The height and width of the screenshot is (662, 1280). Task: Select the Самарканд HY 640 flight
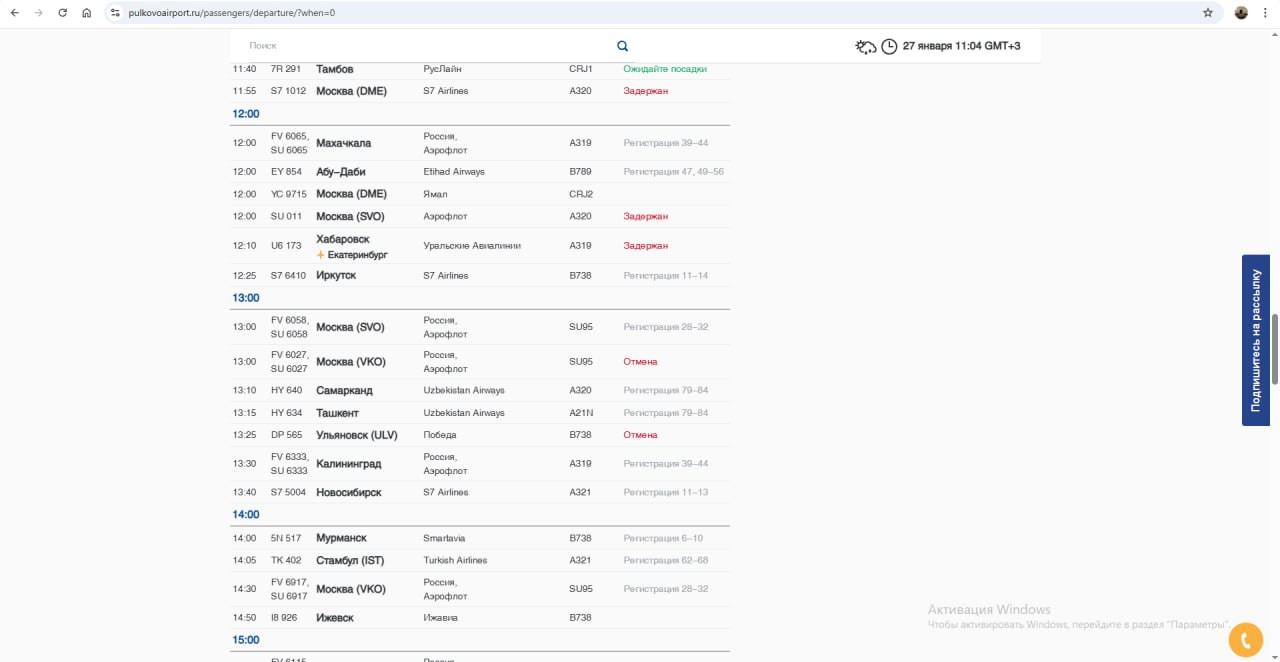344,390
